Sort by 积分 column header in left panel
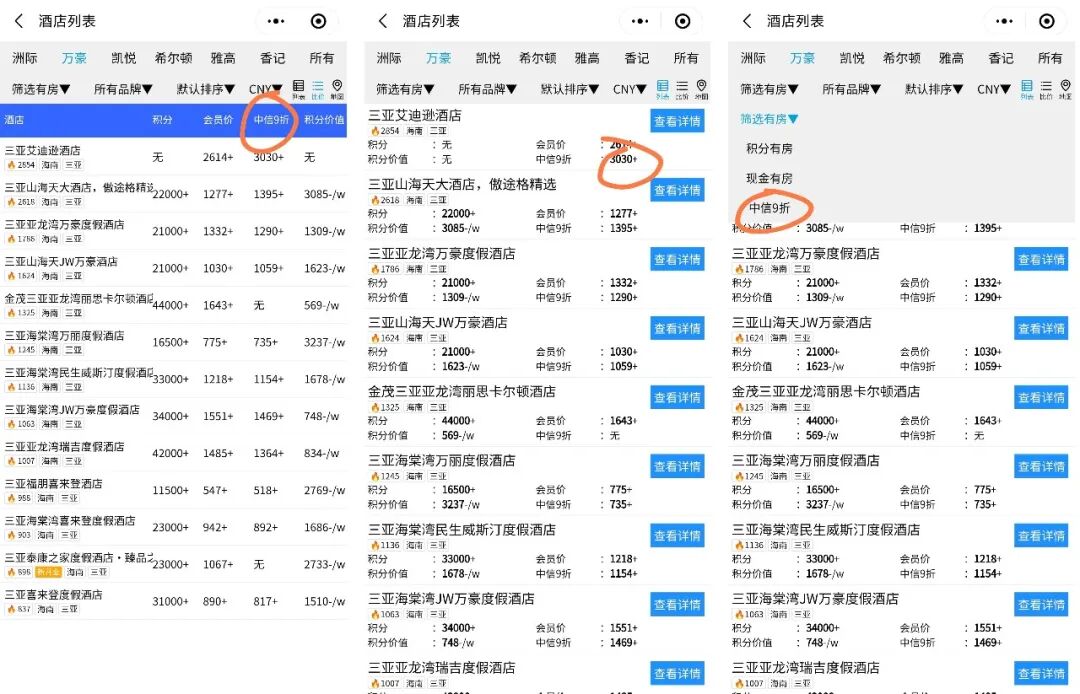 163,120
